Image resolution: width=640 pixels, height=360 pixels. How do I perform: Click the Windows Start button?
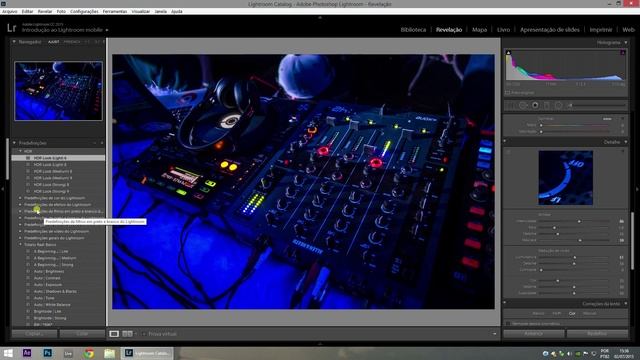click(x=8, y=353)
